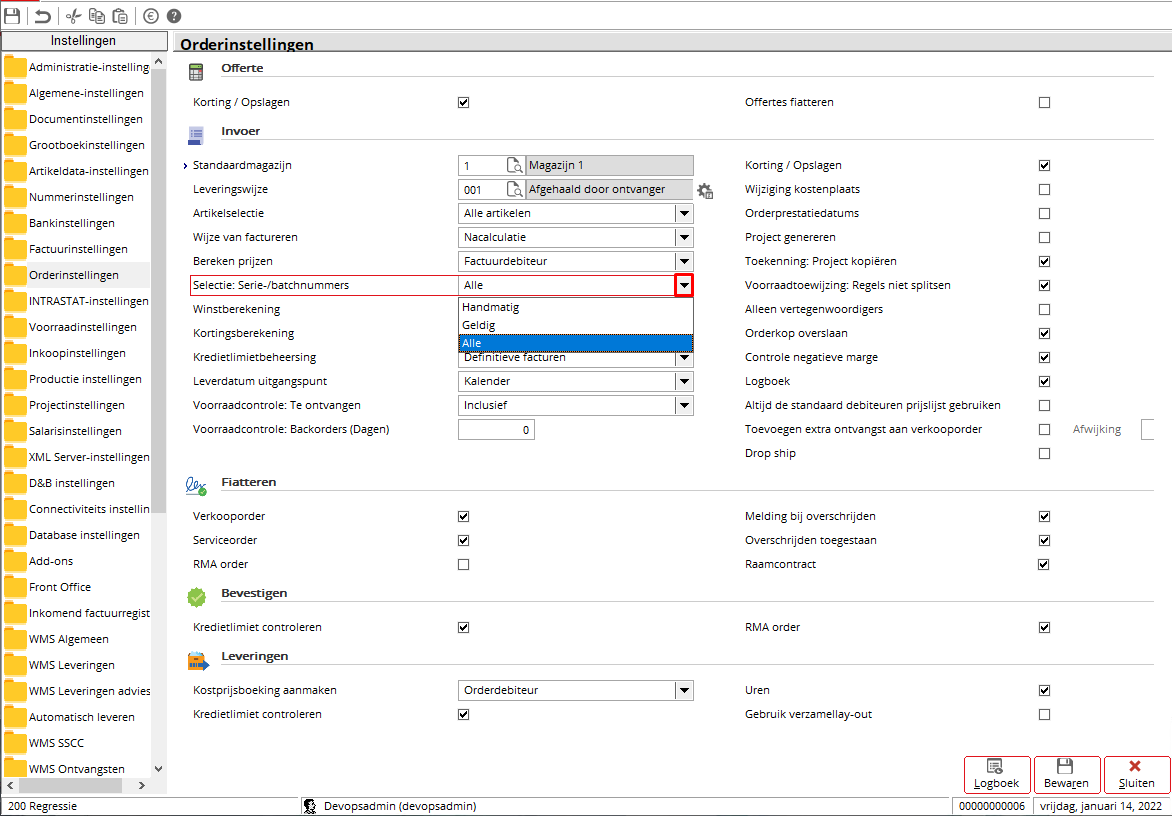This screenshot has height=816, width=1172.
Task: Click the paste clipboard icon
Action: (x=120, y=16)
